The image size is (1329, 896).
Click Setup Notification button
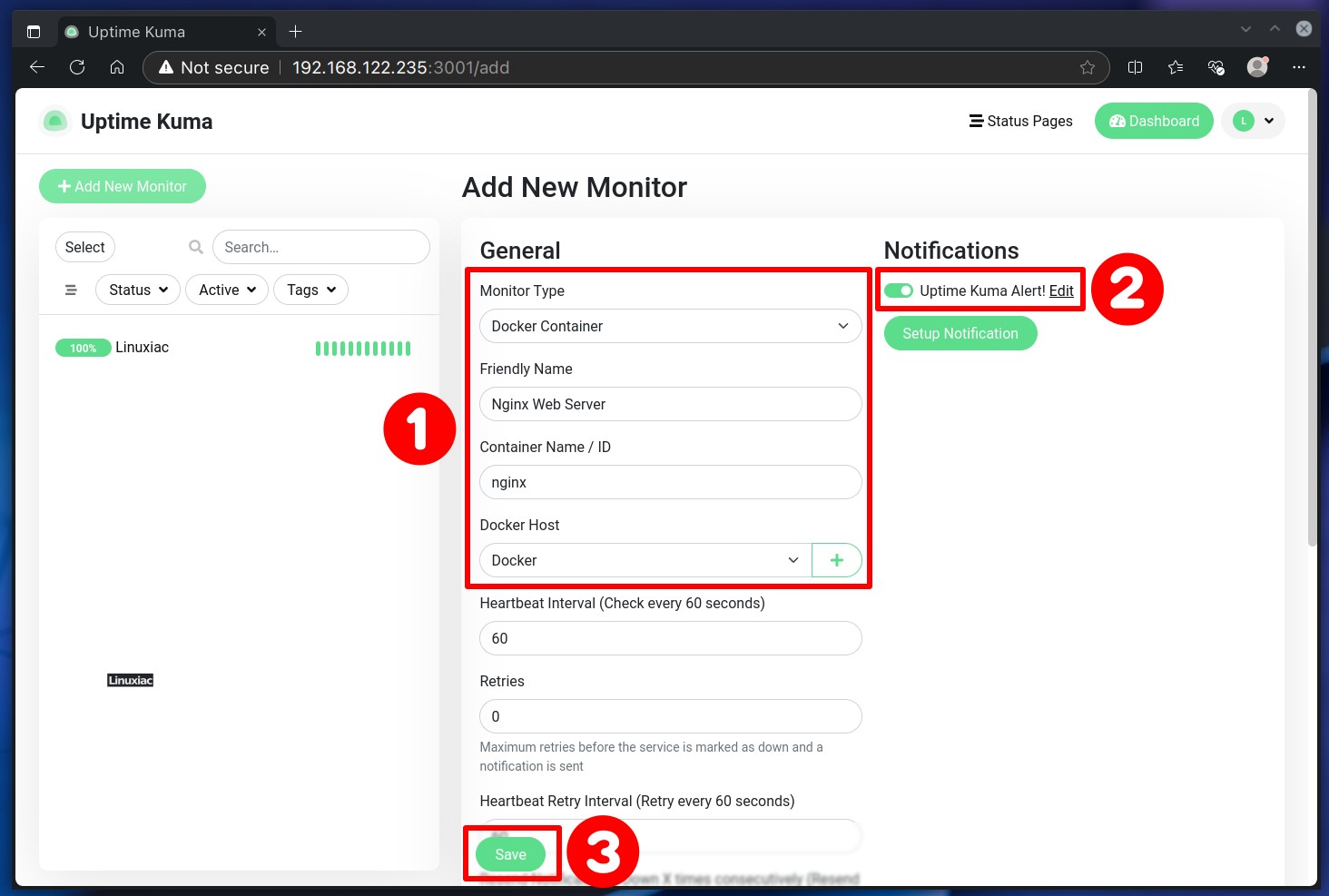[x=960, y=333]
